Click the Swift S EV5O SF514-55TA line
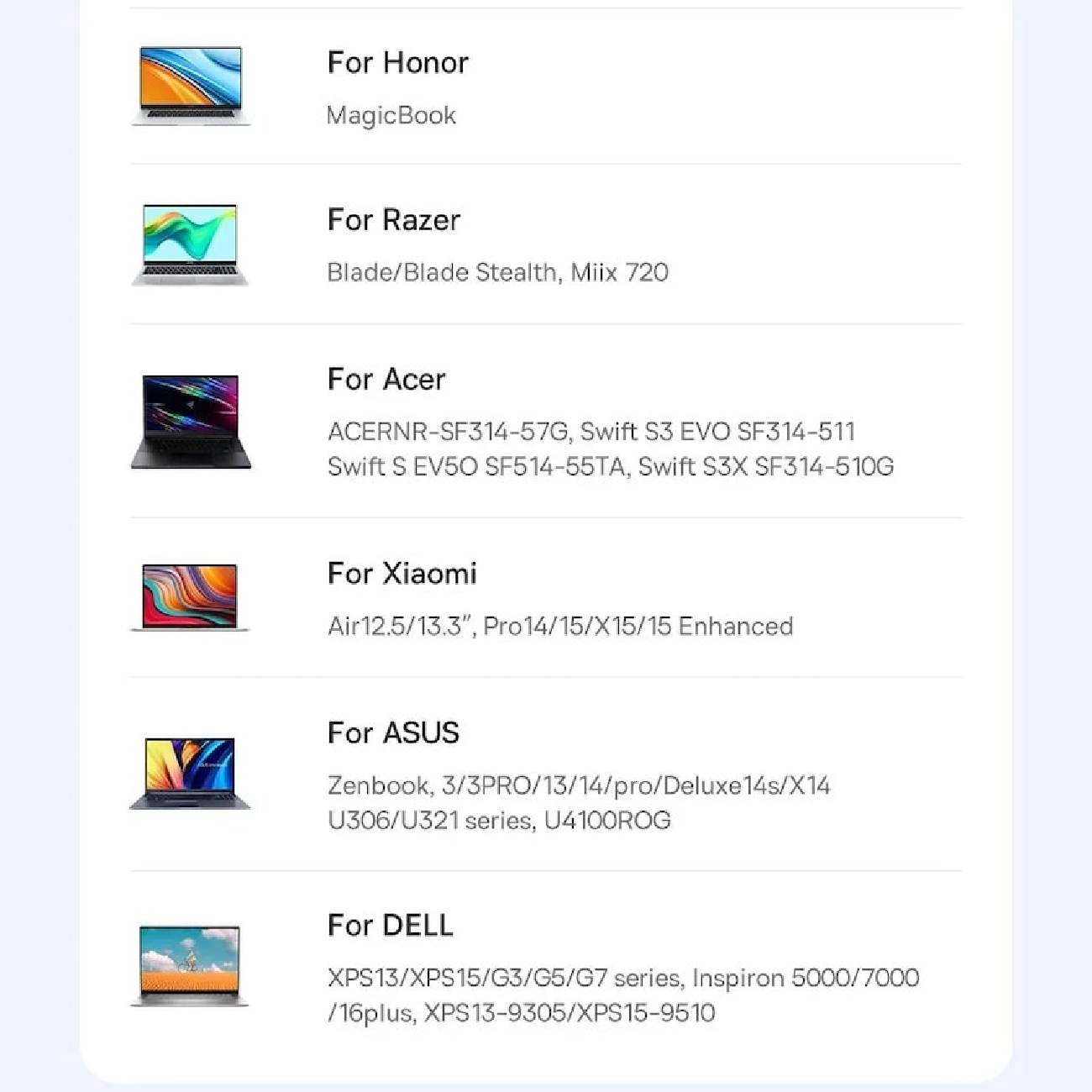 tap(611, 466)
